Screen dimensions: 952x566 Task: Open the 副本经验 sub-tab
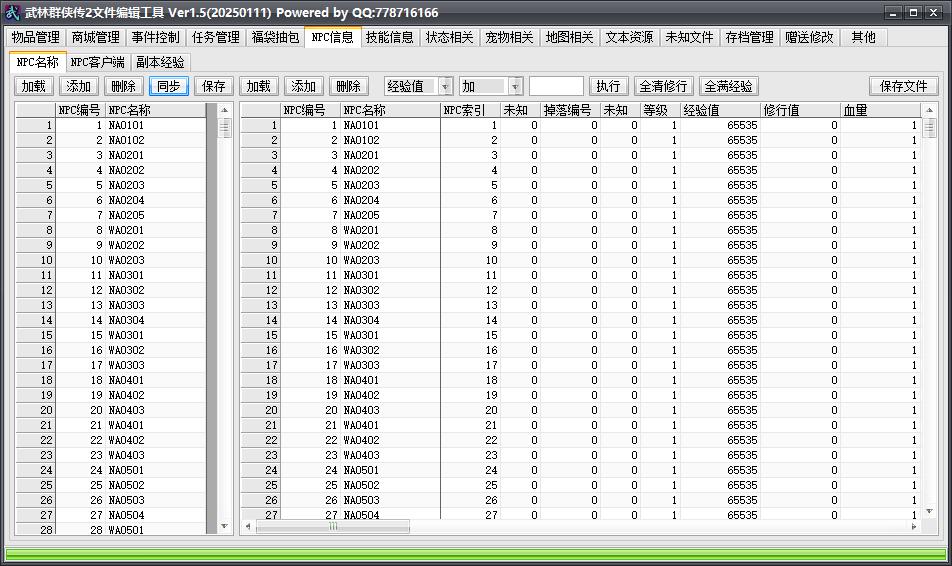point(160,63)
